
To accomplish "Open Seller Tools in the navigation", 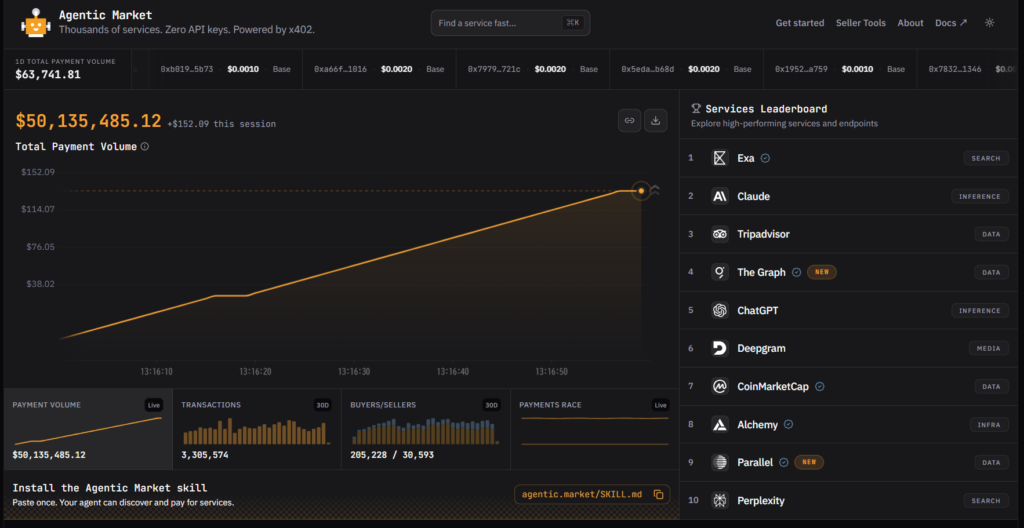I will [x=861, y=23].
